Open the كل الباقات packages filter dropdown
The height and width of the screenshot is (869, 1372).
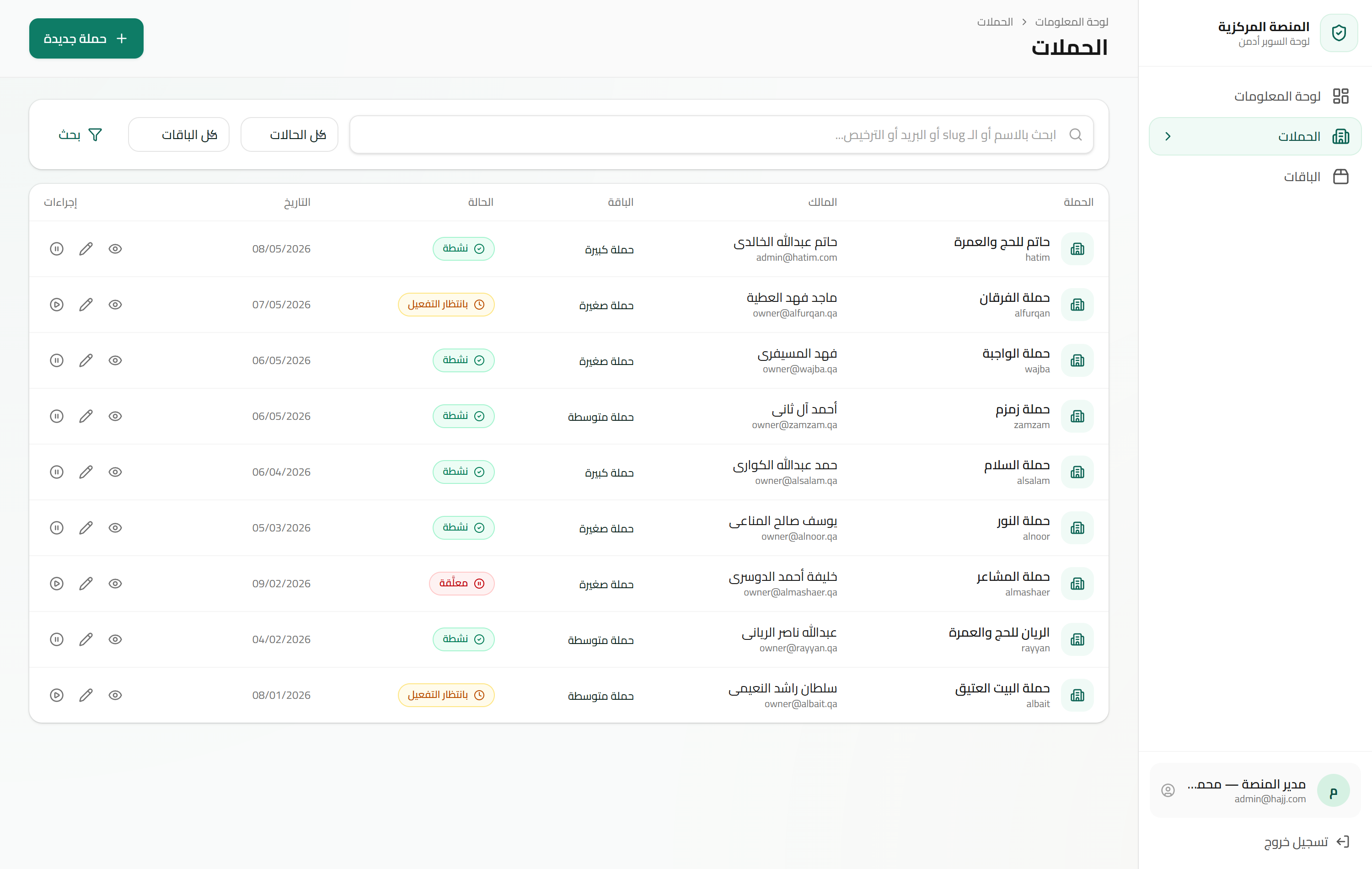click(179, 135)
